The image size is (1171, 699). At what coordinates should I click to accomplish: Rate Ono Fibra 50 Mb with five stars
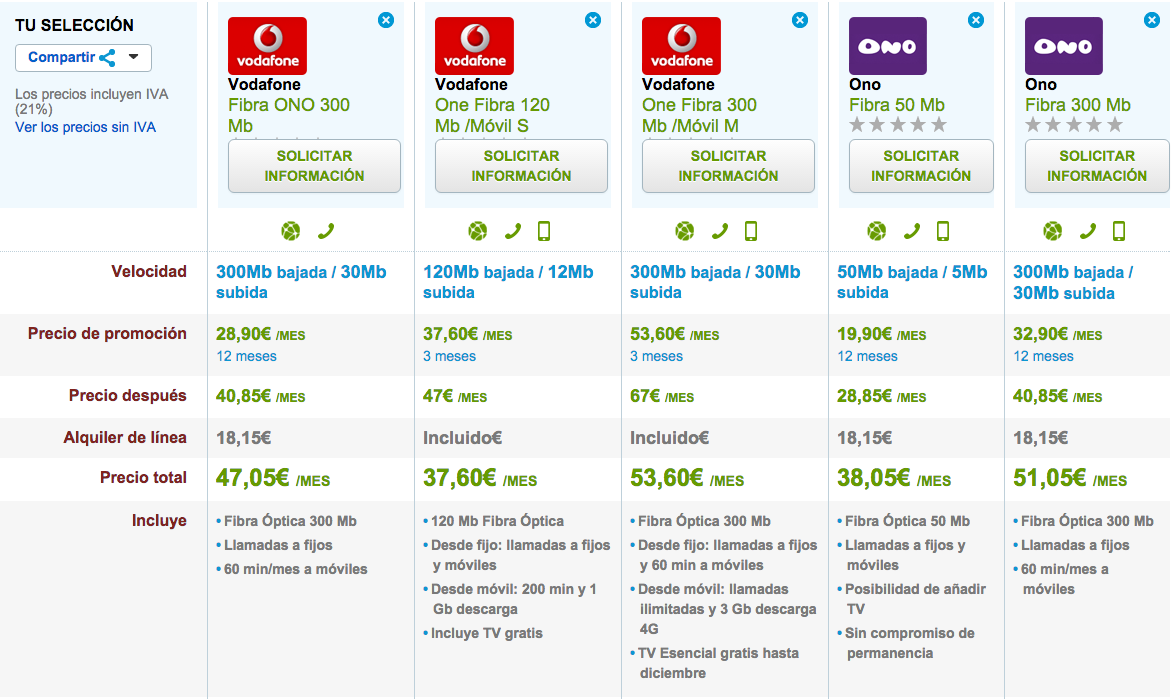click(x=938, y=125)
